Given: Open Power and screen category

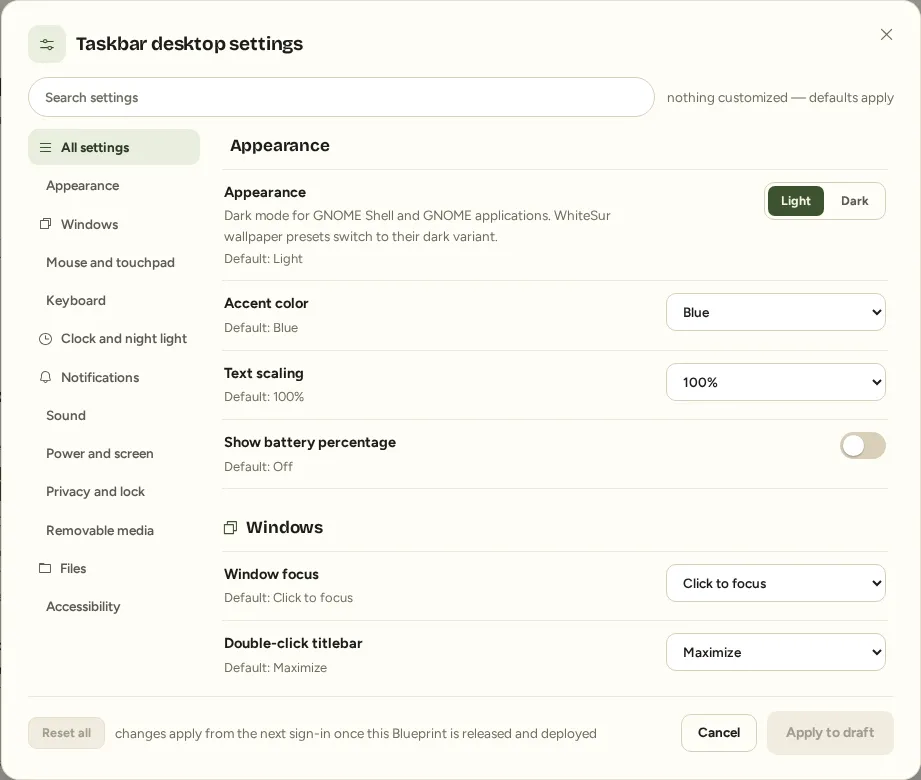Looking at the screenshot, I should tap(114, 453).
